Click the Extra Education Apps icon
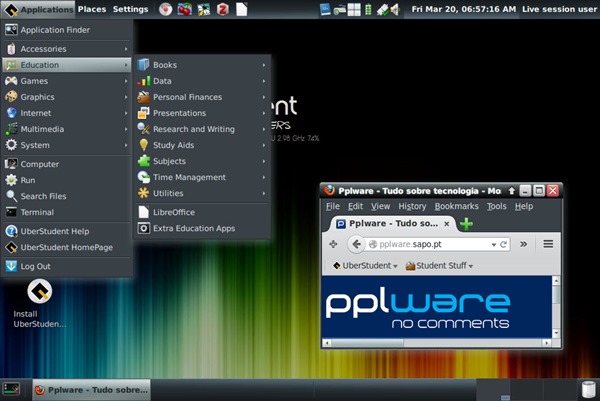 (143, 228)
